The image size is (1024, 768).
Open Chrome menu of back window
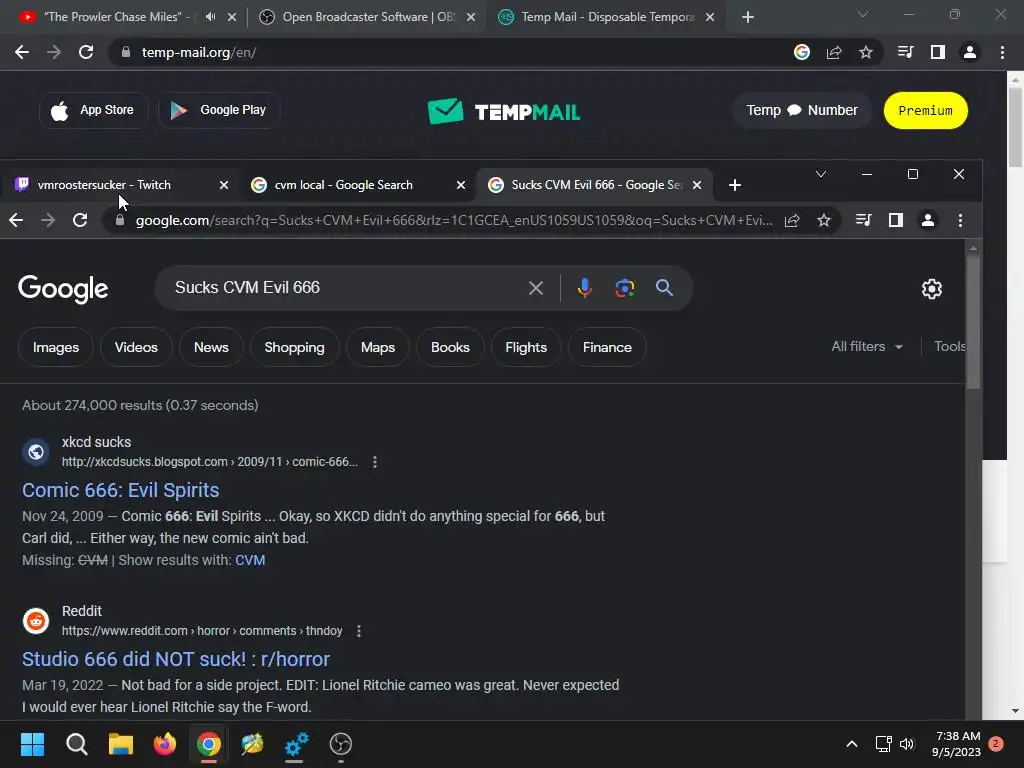pyautogui.click(x=1002, y=52)
